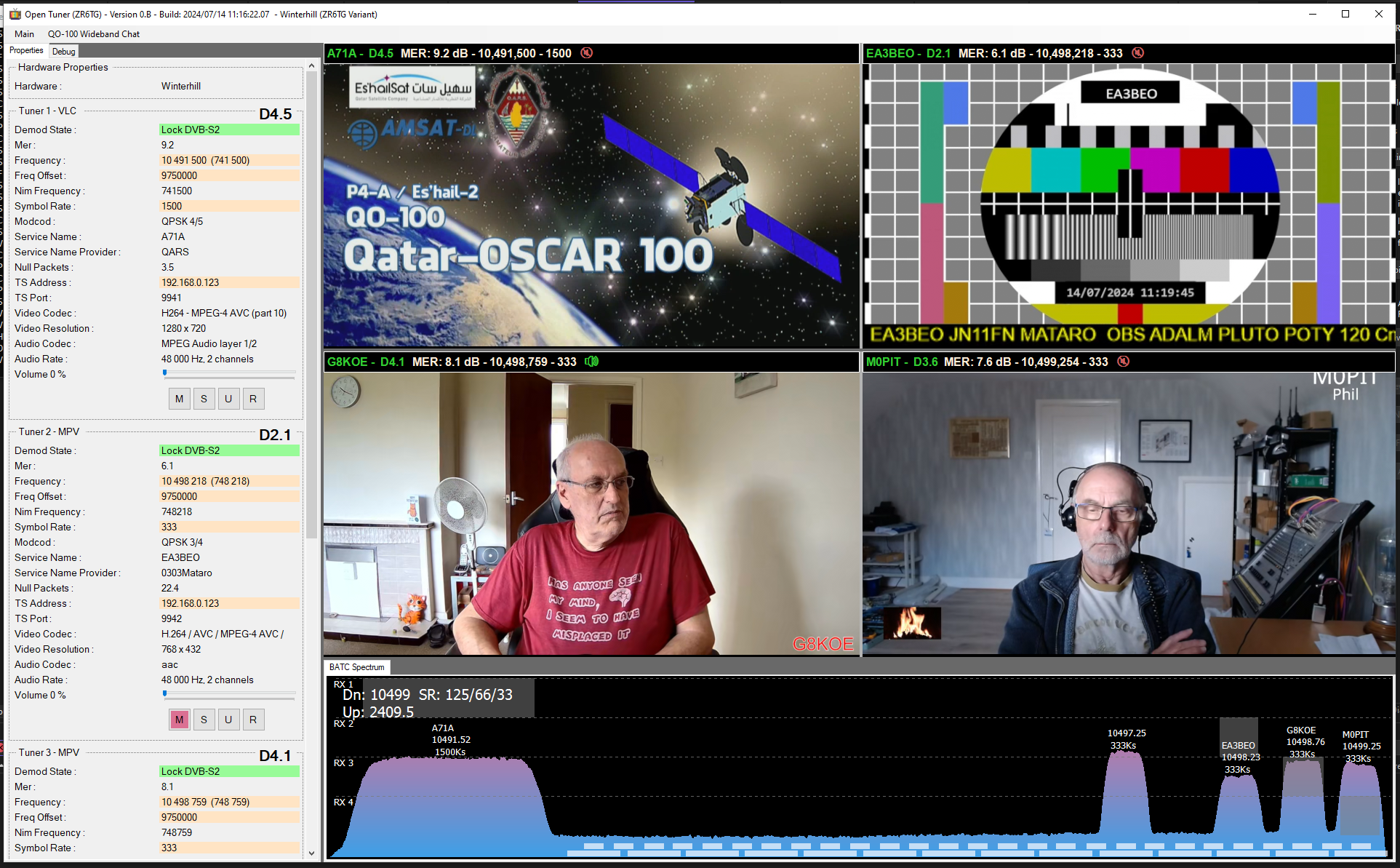
Task: Switch to the Properties tab
Action: [27, 51]
